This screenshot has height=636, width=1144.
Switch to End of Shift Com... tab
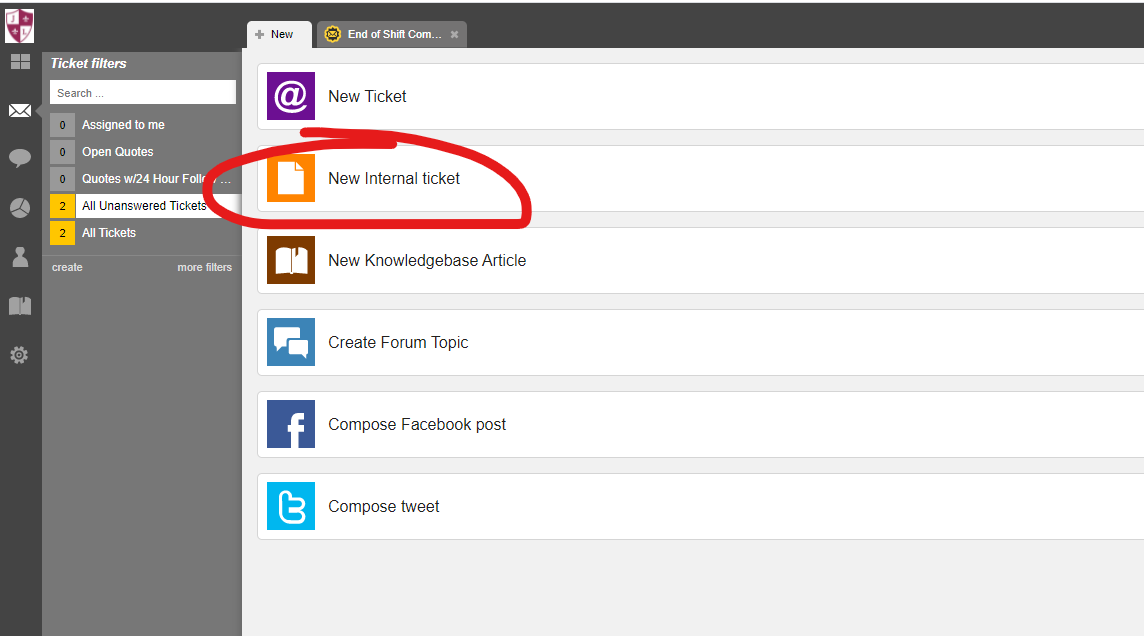(x=391, y=34)
